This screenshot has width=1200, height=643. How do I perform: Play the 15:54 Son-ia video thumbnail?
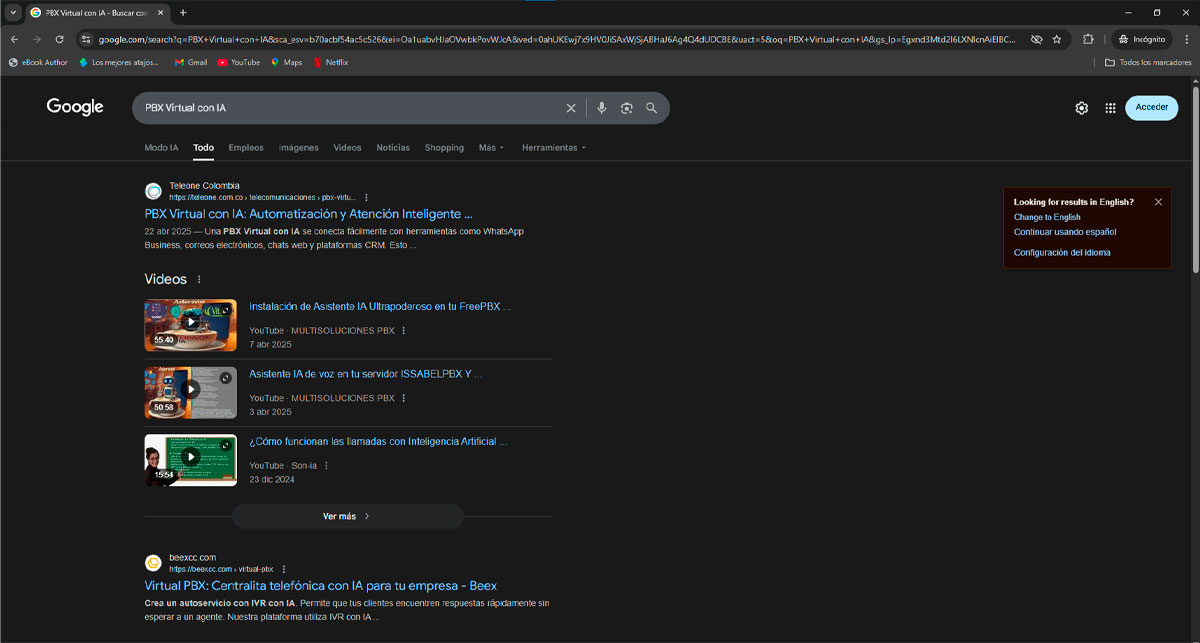click(x=190, y=460)
